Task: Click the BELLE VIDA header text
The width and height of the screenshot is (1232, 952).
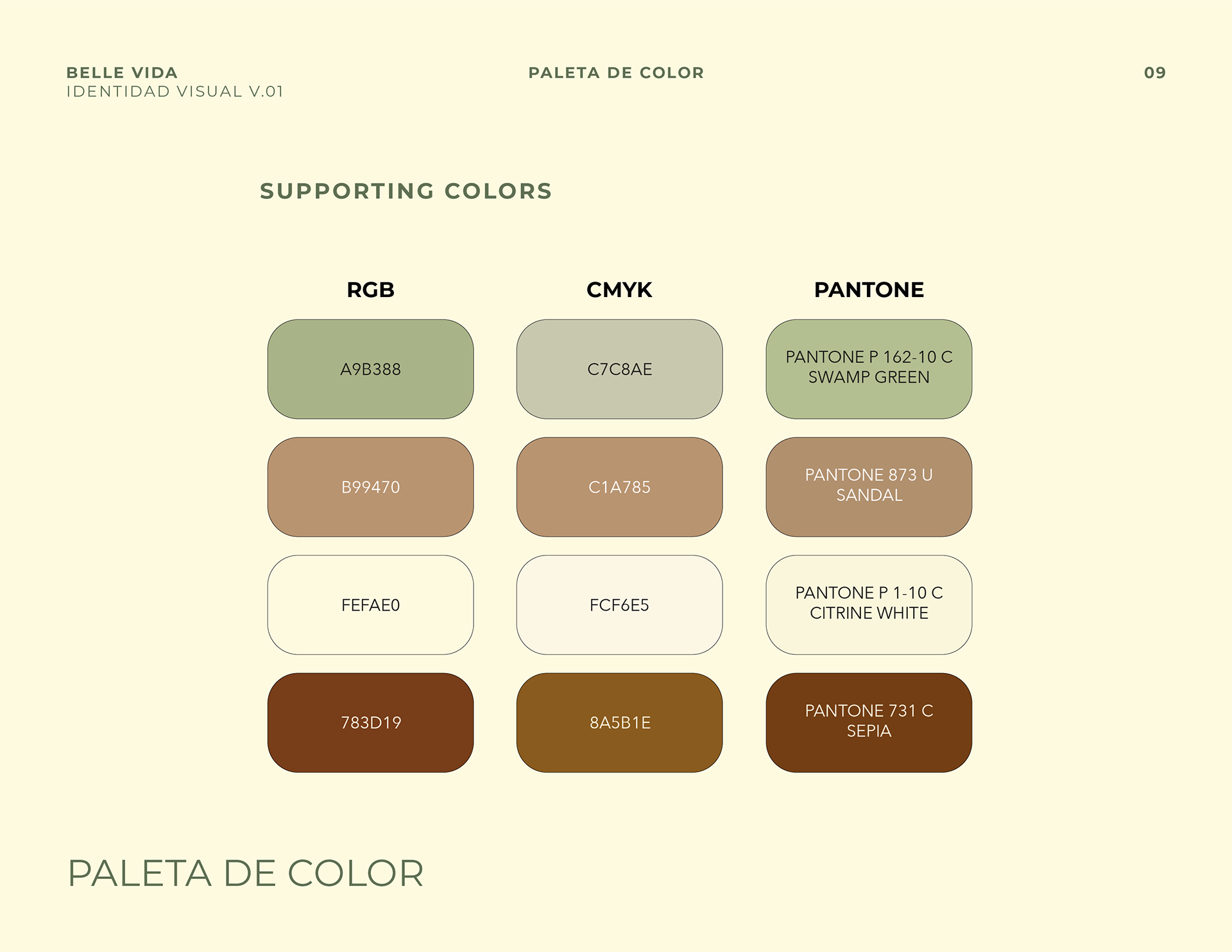Action: point(122,72)
